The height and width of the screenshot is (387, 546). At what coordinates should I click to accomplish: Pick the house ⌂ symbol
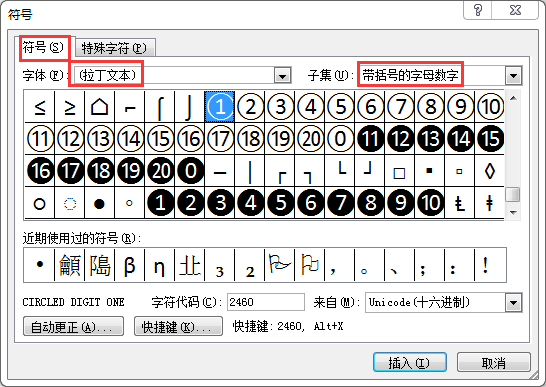100,107
